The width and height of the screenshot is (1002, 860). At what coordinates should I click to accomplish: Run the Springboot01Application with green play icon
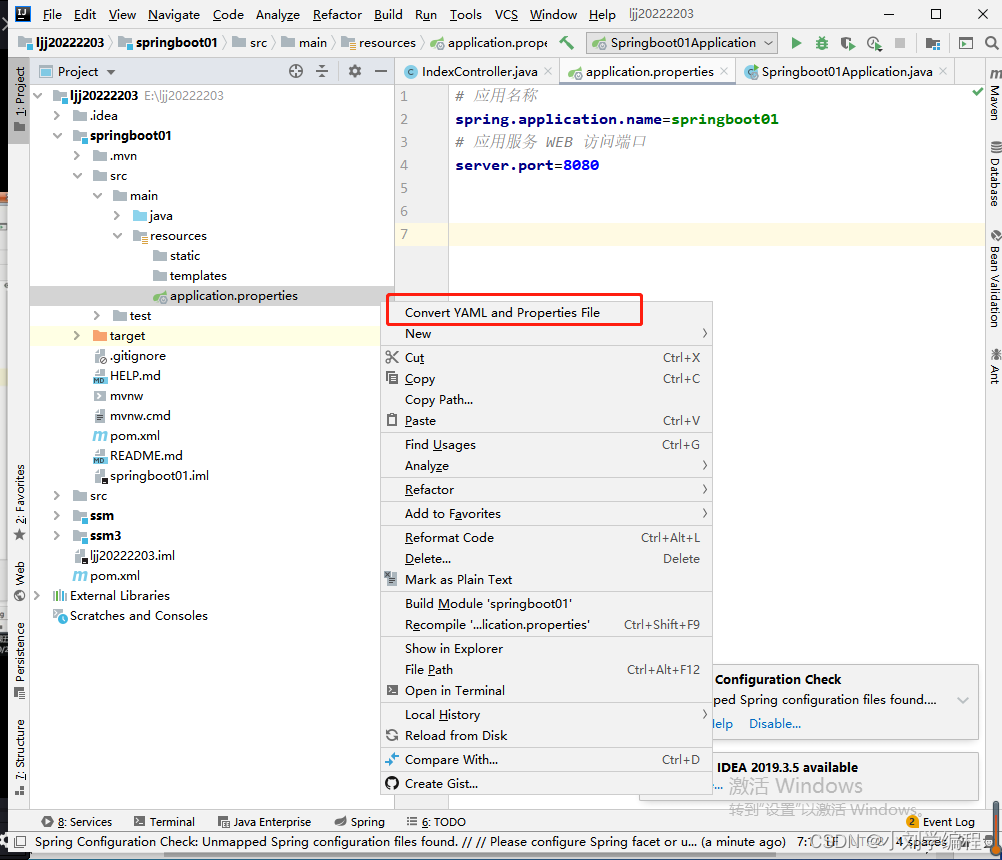796,43
